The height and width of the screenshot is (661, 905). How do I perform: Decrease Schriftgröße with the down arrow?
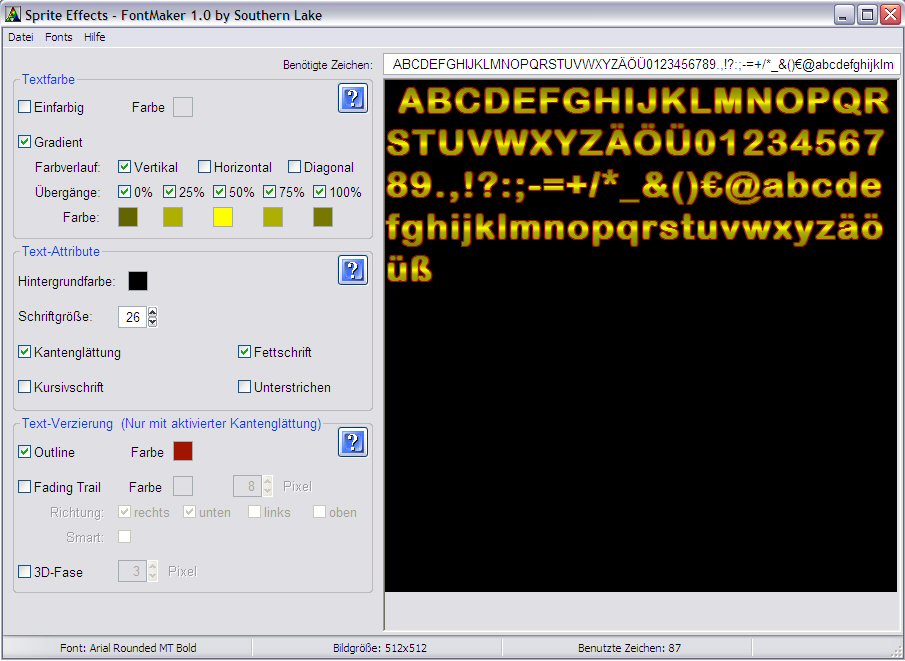coord(152,322)
